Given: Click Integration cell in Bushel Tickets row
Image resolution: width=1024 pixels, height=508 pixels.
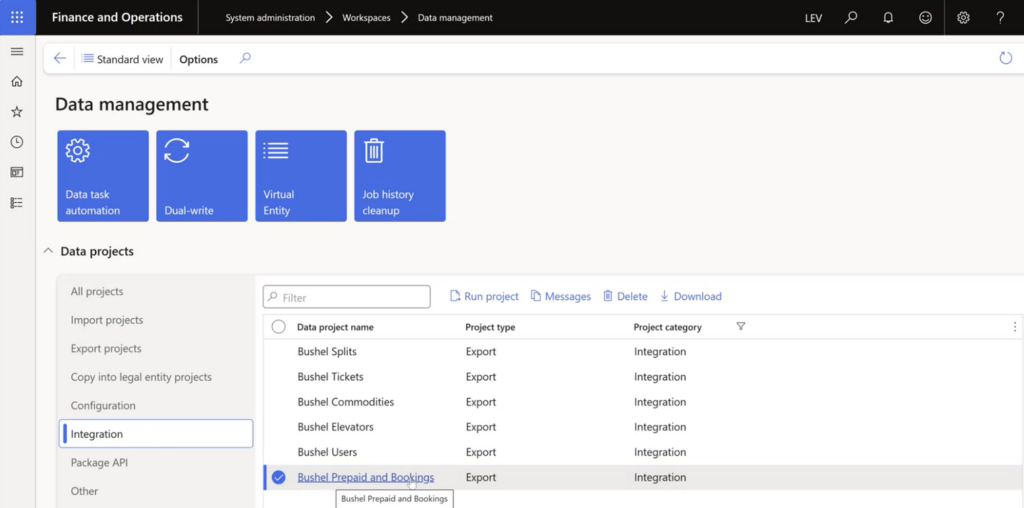Looking at the screenshot, I should [x=660, y=377].
